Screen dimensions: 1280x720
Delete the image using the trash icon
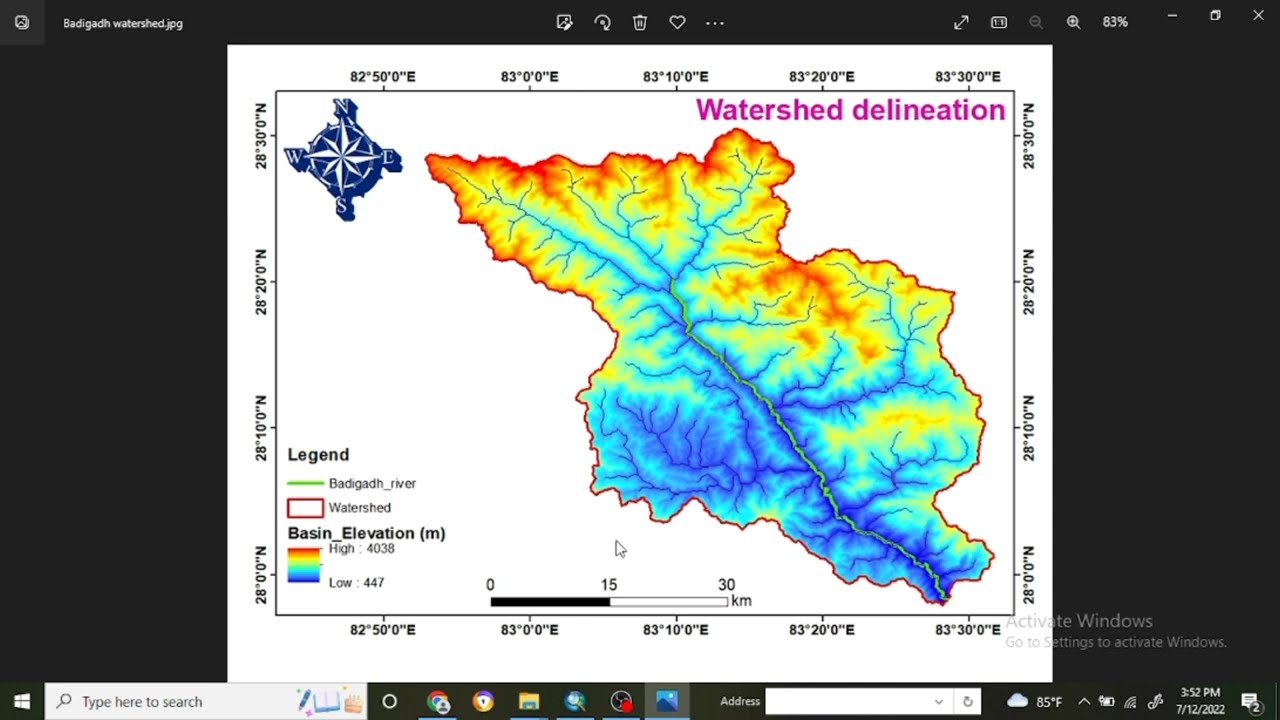point(640,22)
